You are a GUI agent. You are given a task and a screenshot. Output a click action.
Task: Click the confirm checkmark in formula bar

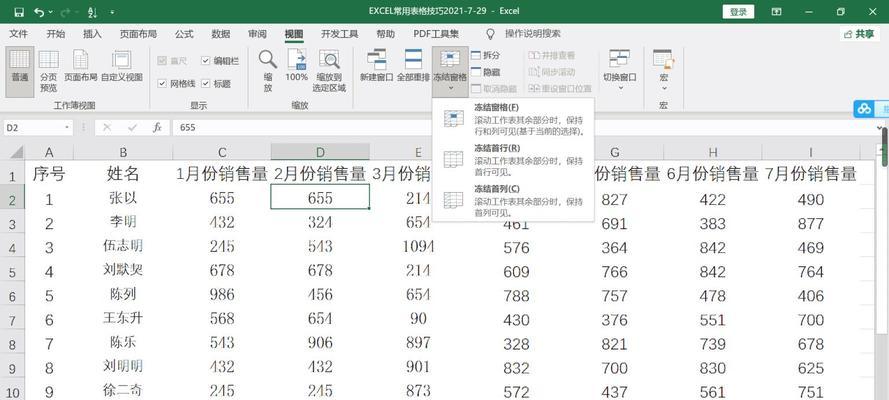(133, 128)
